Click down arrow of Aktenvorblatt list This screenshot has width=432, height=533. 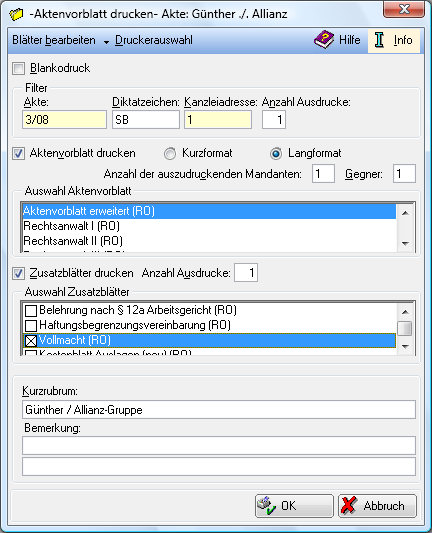(405, 243)
